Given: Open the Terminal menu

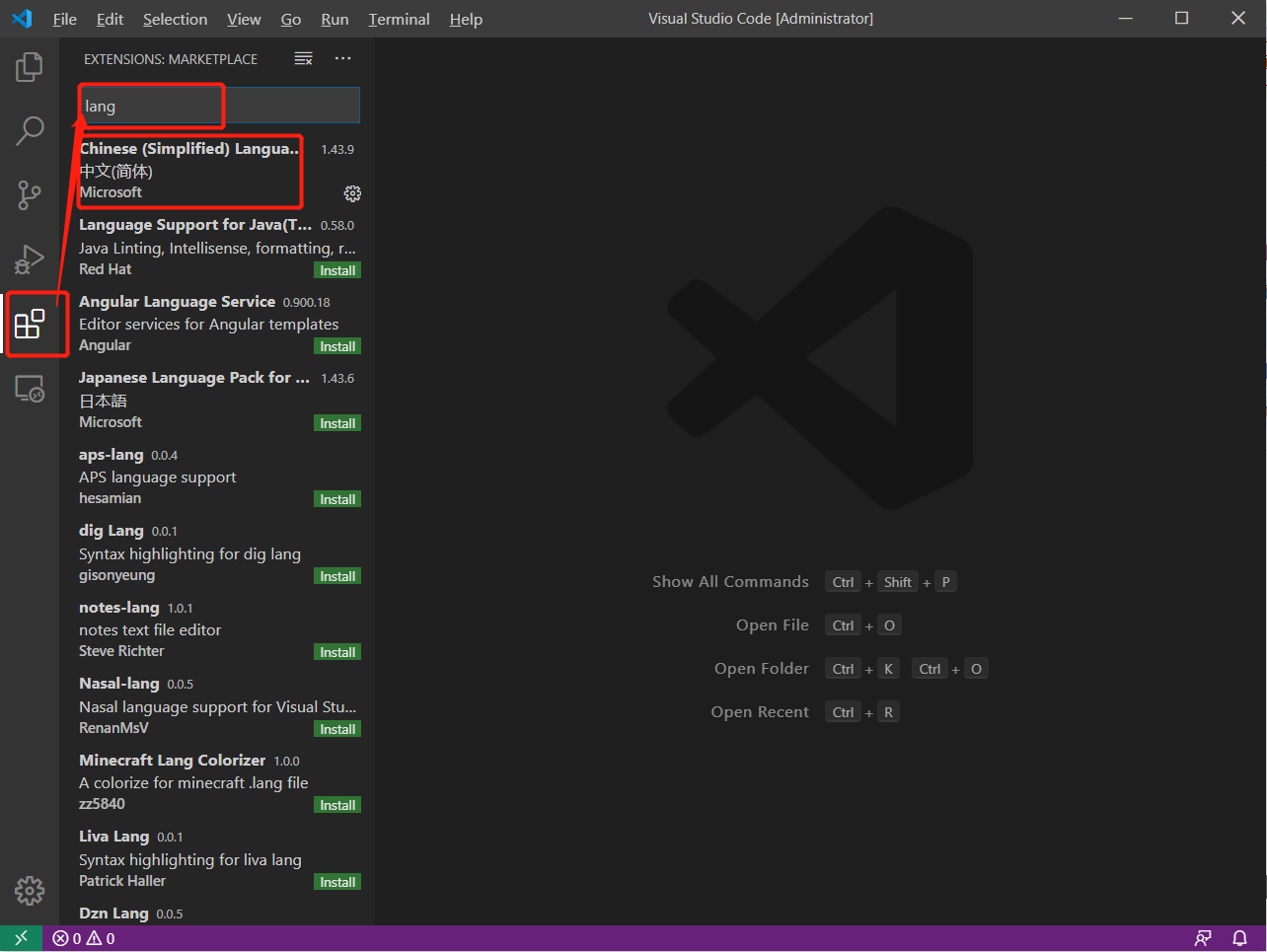Looking at the screenshot, I should (x=400, y=19).
